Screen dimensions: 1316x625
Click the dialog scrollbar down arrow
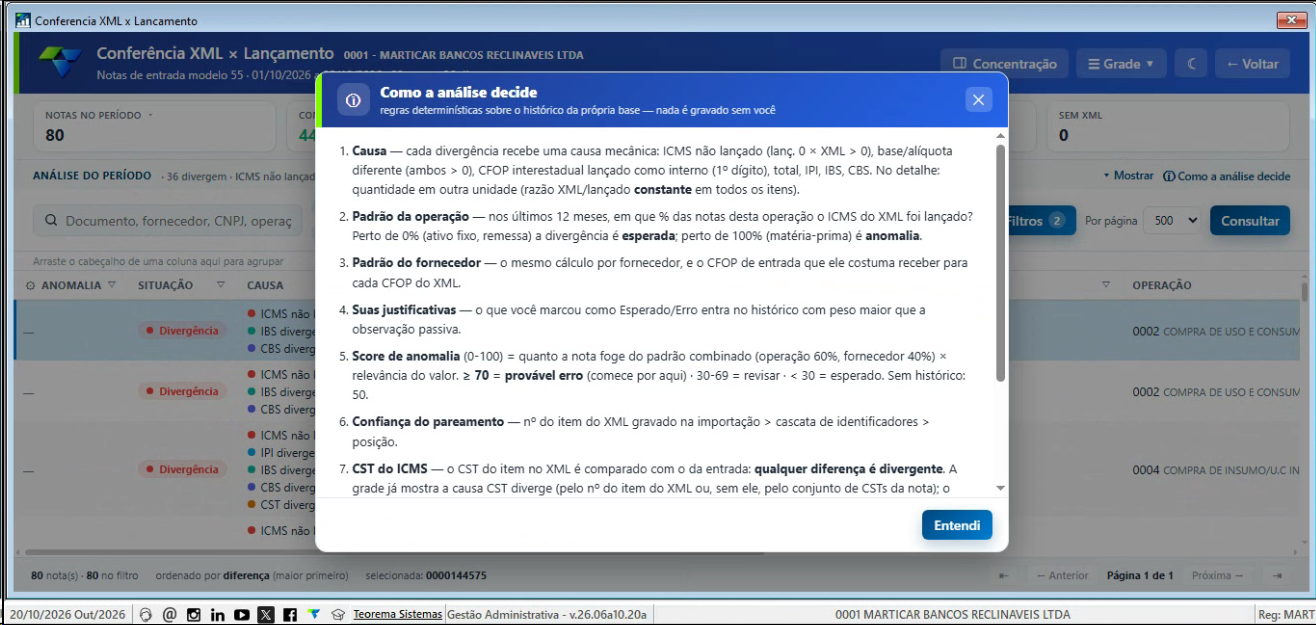pyautogui.click(x=1001, y=488)
